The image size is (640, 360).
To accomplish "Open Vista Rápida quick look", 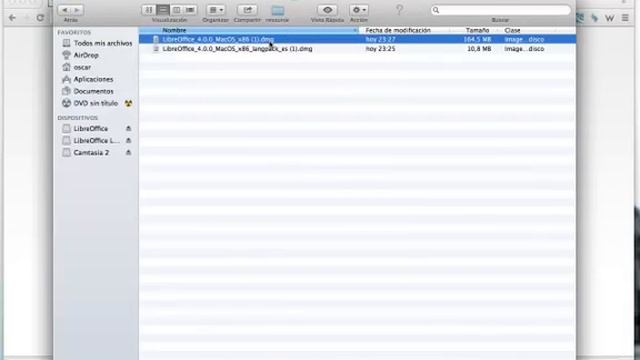I will click(x=327, y=10).
